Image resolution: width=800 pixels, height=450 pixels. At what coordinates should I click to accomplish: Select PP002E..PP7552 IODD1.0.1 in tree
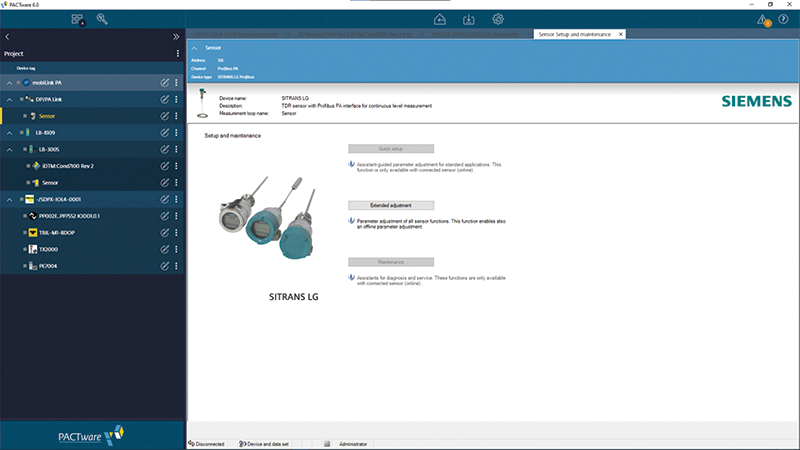tap(69, 216)
